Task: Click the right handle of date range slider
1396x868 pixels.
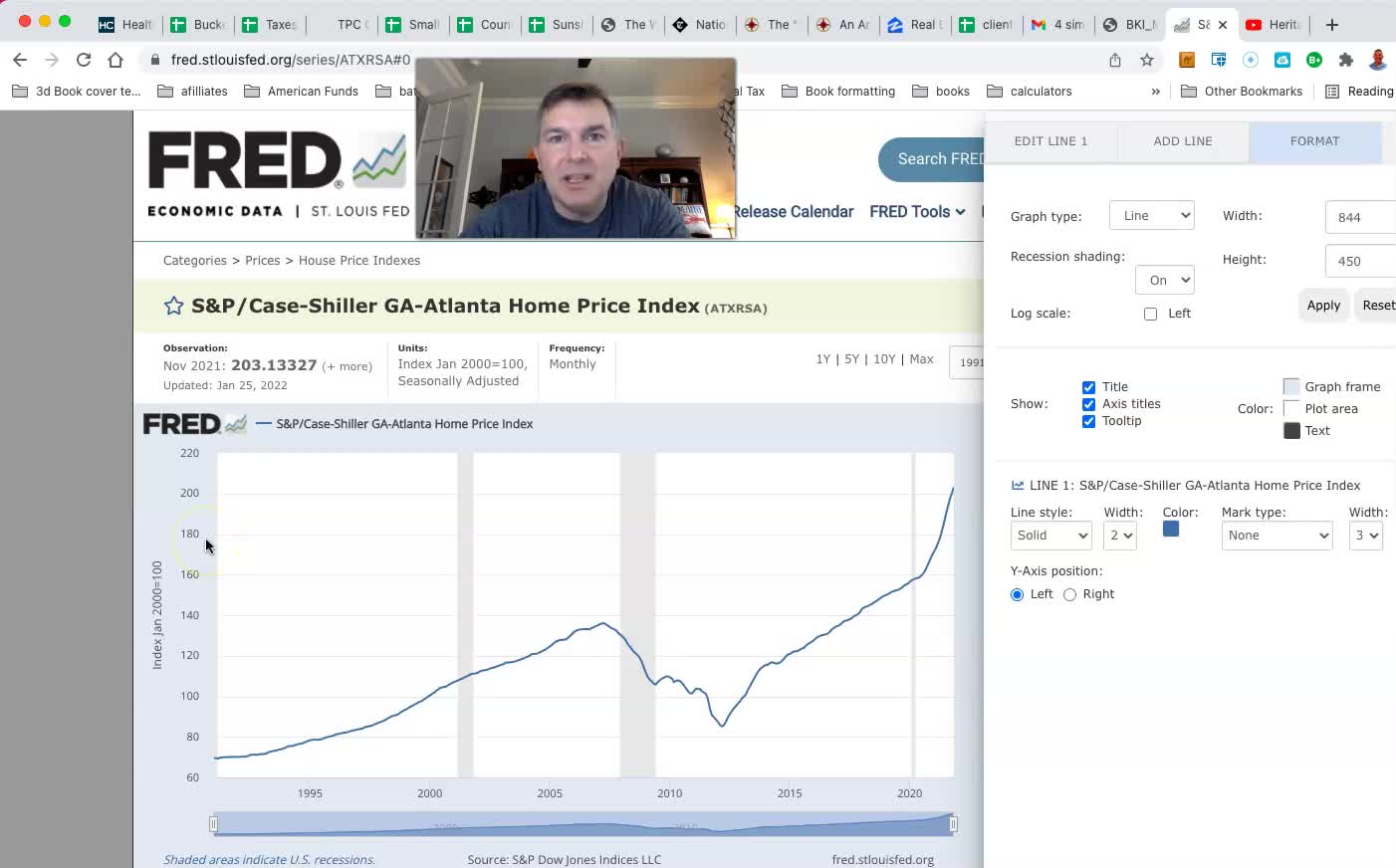Action: pos(953,824)
